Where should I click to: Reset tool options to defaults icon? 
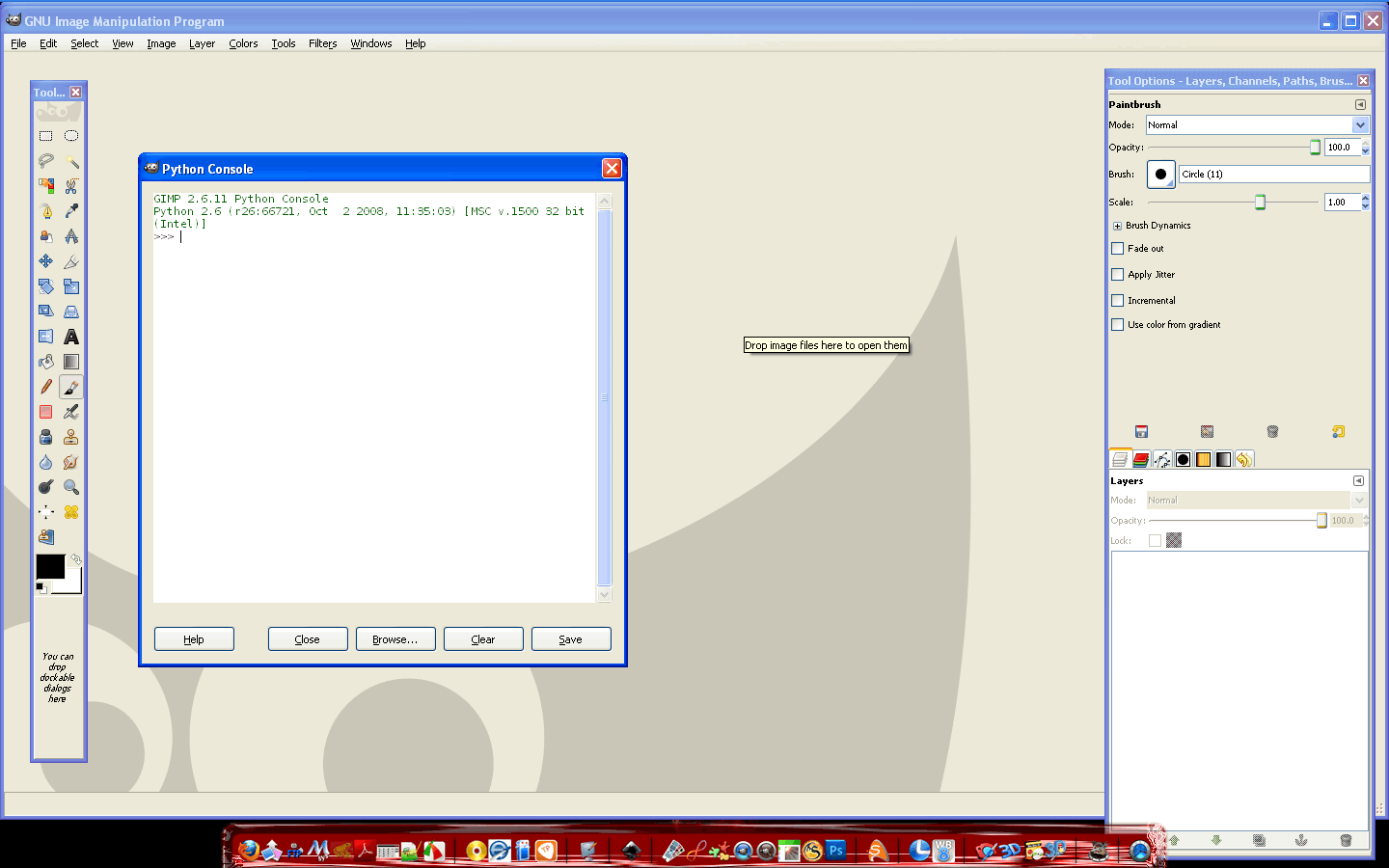(x=1338, y=432)
